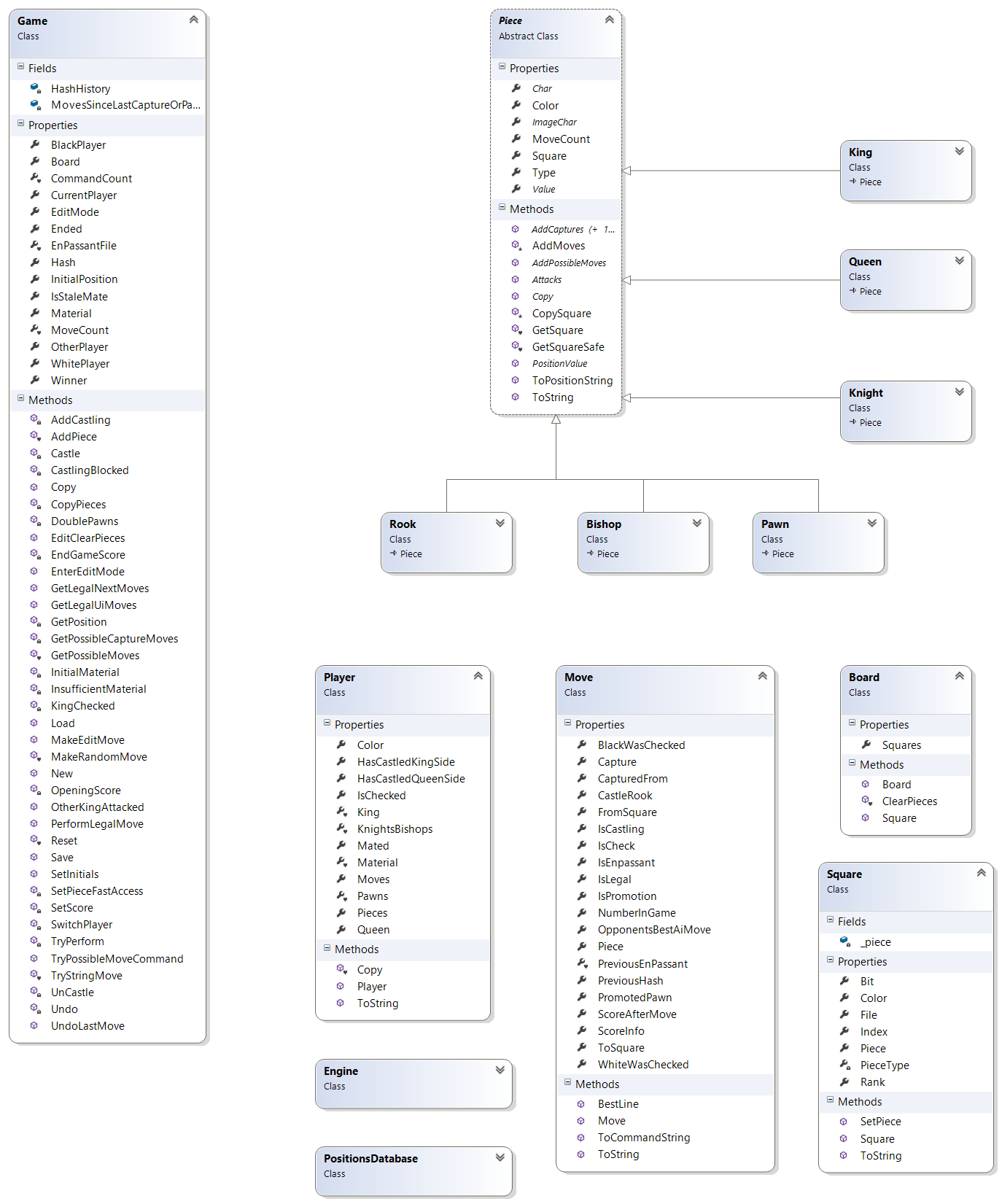Collapse the Move class chevron
Image resolution: width=1002 pixels, height=1204 pixels.
coord(763,676)
